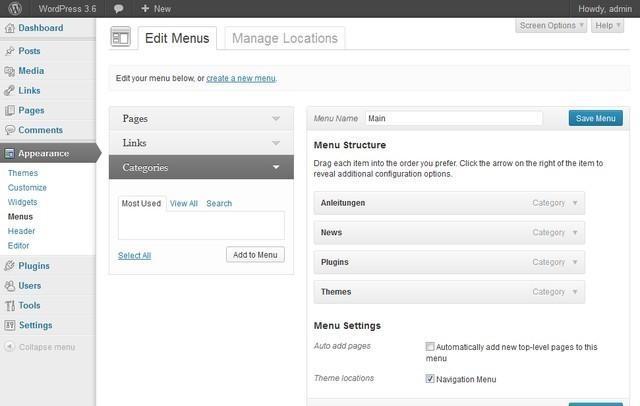Click the Anleitungen menu item bar

pyautogui.click(x=449, y=203)
